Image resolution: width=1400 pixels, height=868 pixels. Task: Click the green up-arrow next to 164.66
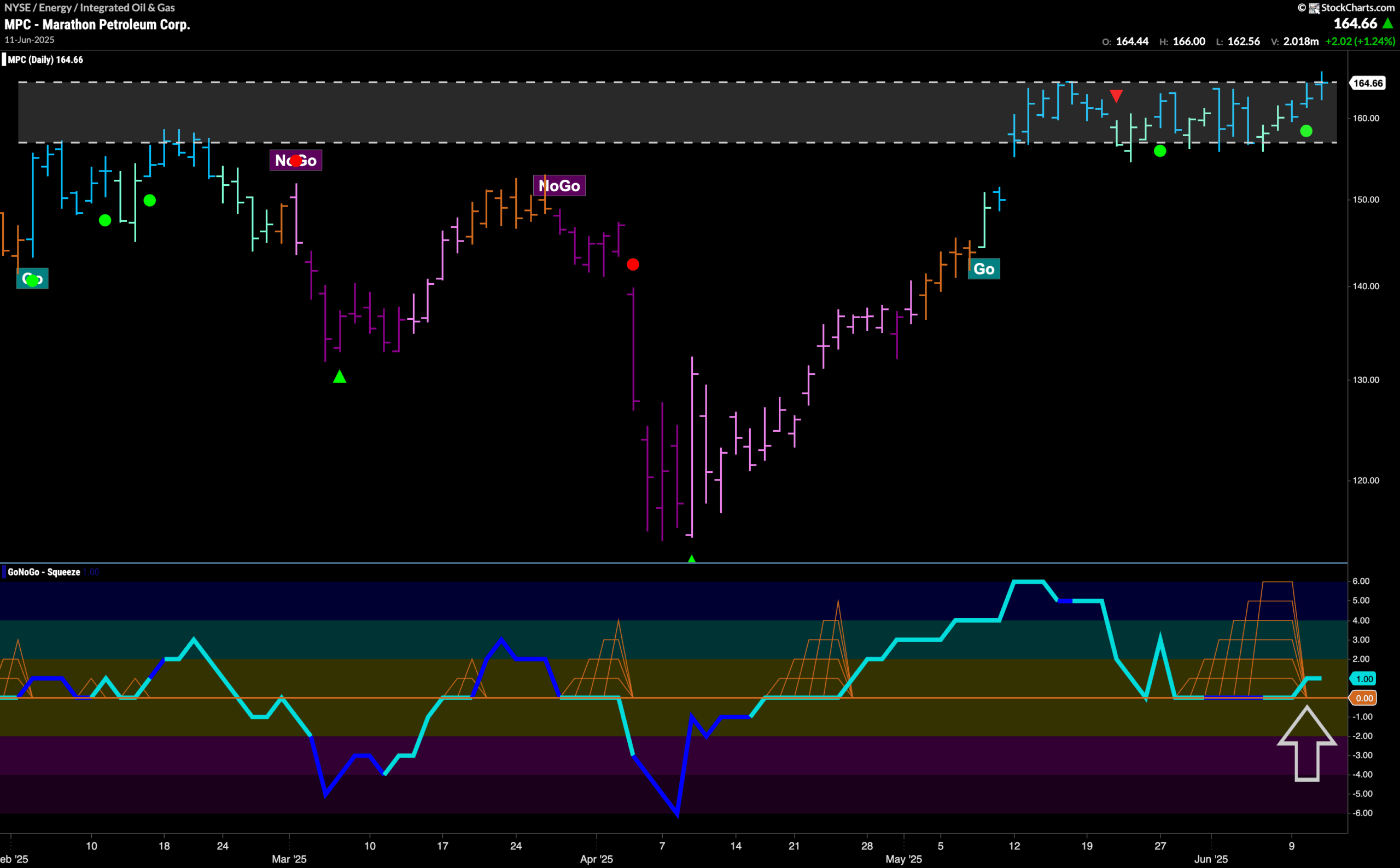(1388, 24)
